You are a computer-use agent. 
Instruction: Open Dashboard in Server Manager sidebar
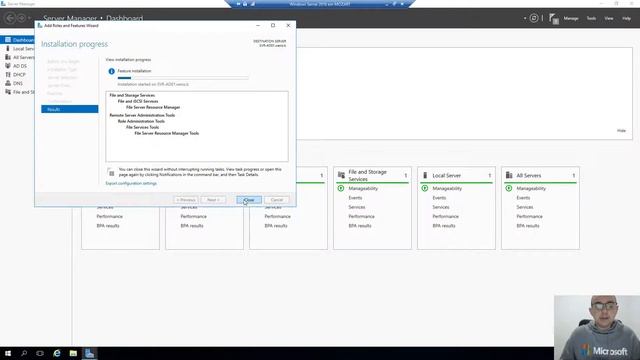[x=18, y=40]
